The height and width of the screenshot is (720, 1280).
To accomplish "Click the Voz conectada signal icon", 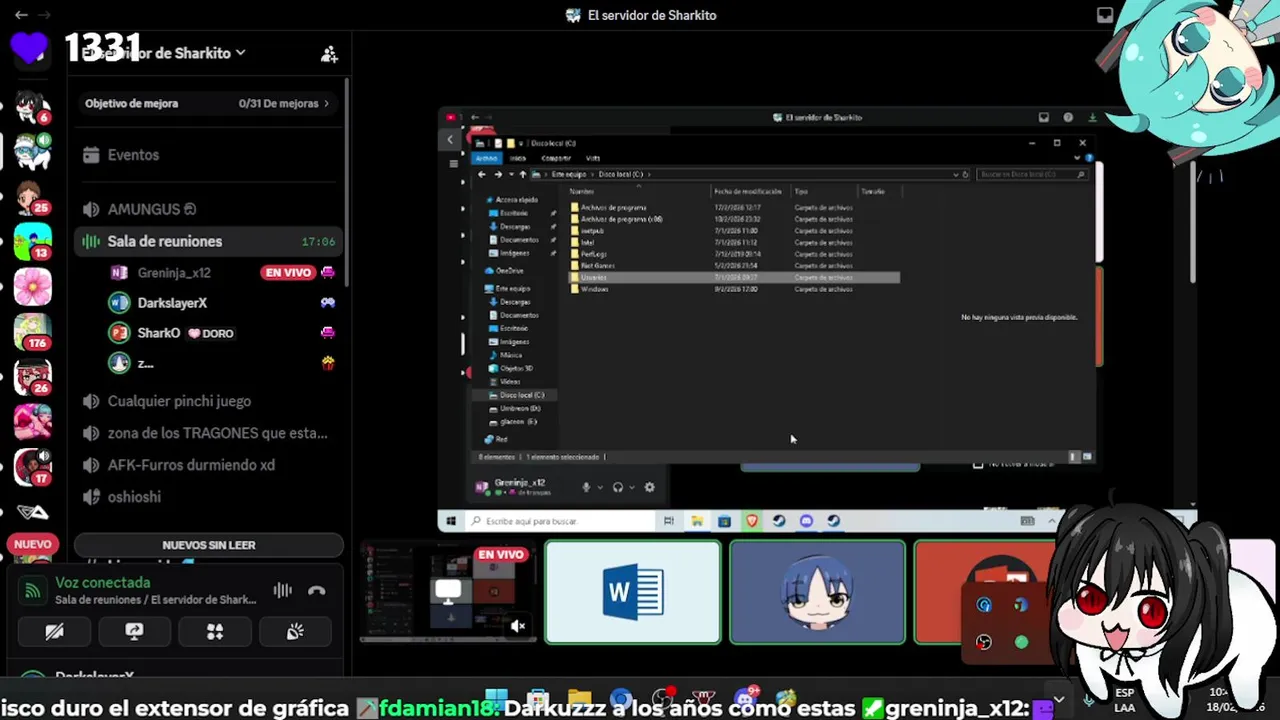I will pyautogui.click(x=33, y=590).
